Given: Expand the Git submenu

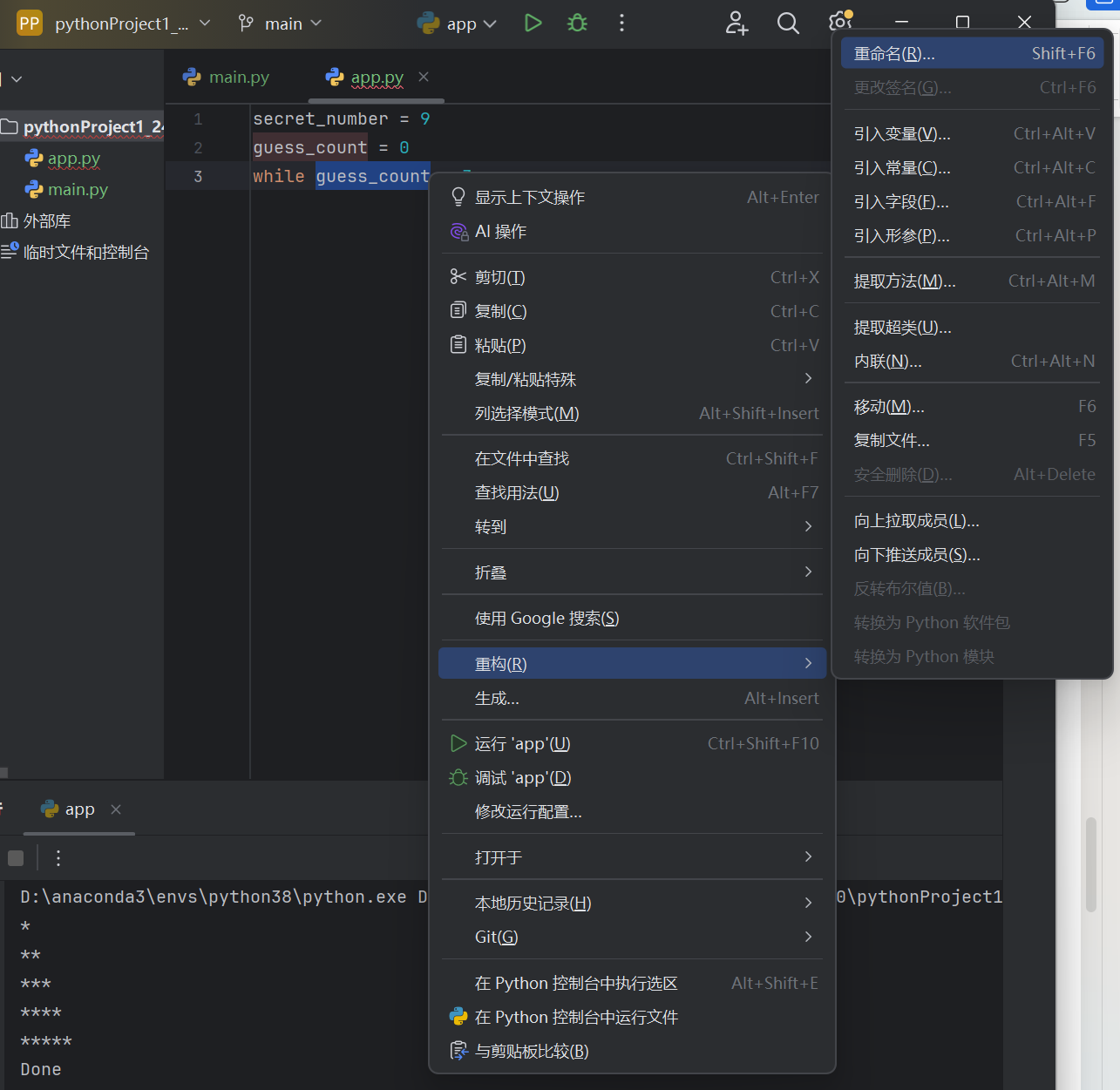Looking at the screenshot, I should 634,937.
